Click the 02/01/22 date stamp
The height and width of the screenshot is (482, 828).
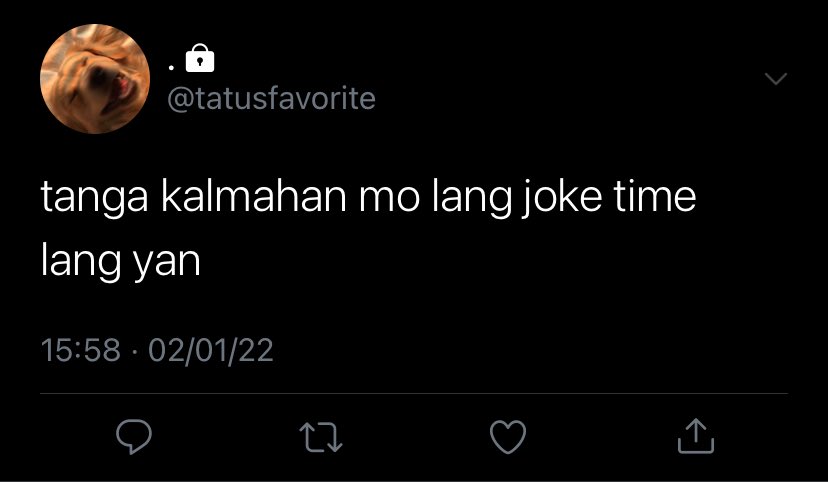tap(211, 350)
